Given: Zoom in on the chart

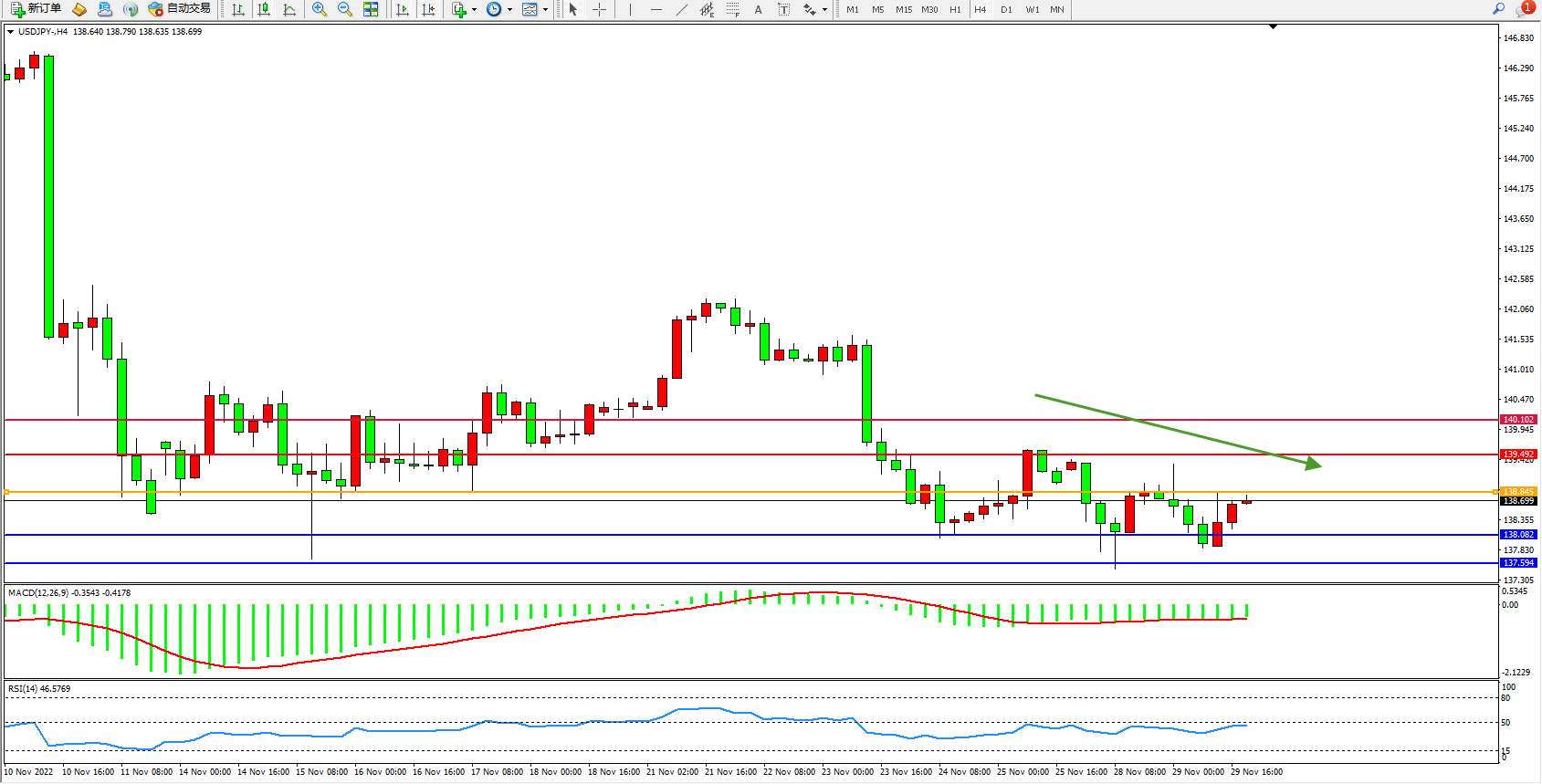Looking at the screenshot, I should 319,9.
